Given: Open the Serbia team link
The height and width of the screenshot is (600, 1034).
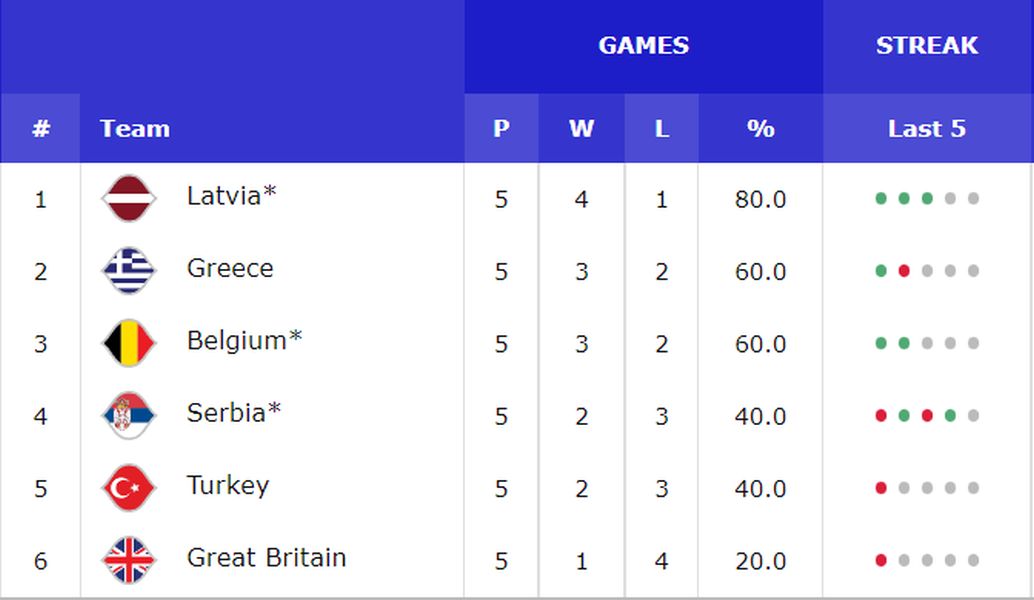Looking at the screenshot, I should pos(234,413).
